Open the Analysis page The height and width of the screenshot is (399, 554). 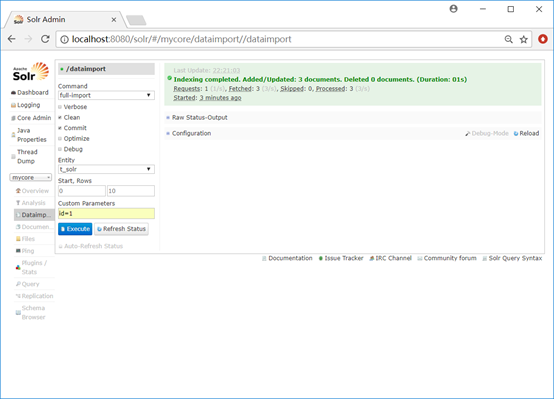pos(30,203)
